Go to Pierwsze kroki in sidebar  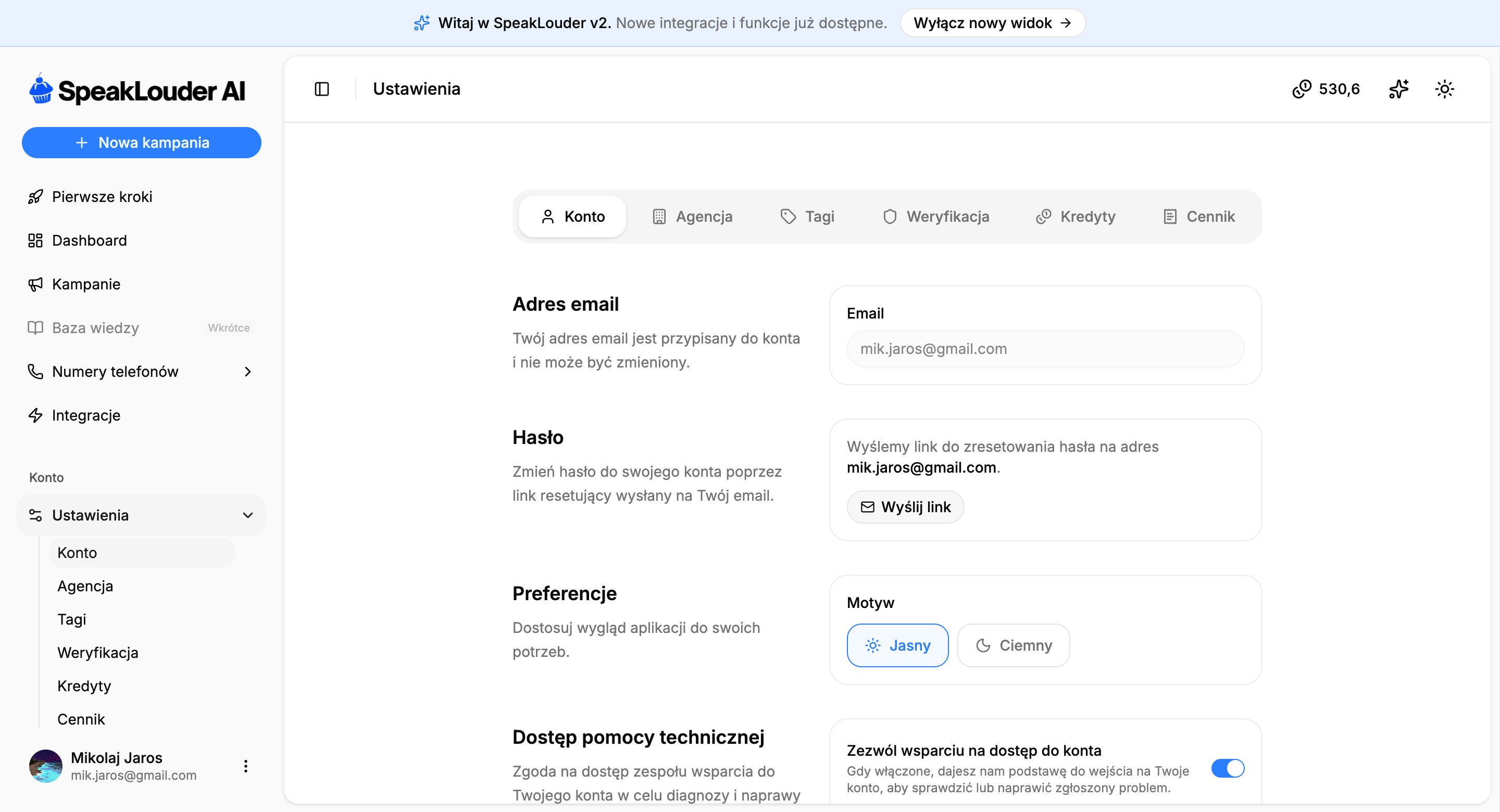click(142, 197)
